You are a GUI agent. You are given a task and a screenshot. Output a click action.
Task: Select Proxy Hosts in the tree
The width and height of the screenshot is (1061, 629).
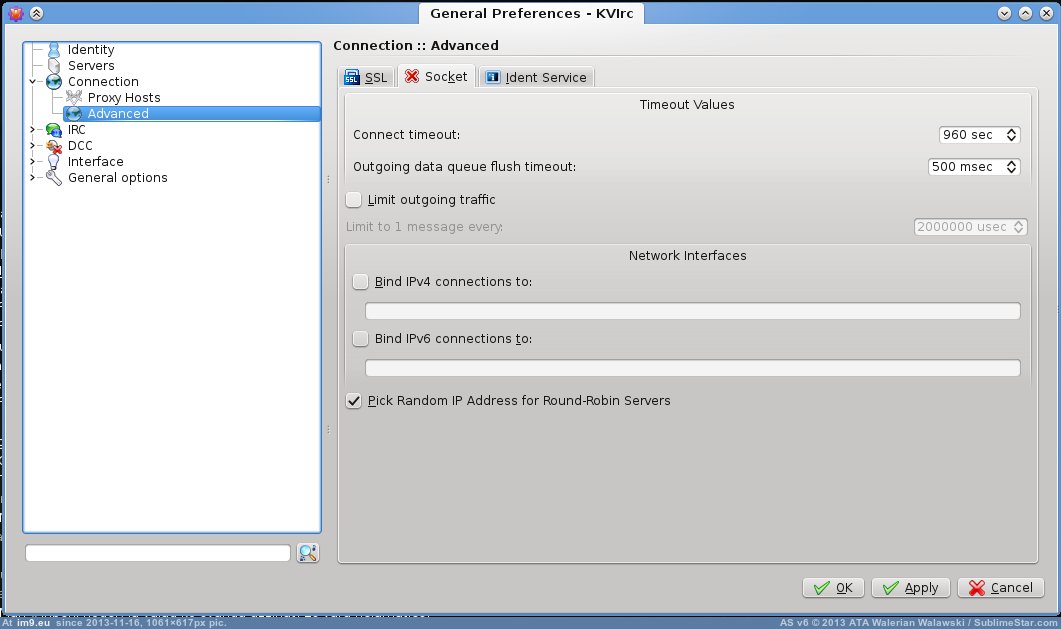(x=124, y=97)
